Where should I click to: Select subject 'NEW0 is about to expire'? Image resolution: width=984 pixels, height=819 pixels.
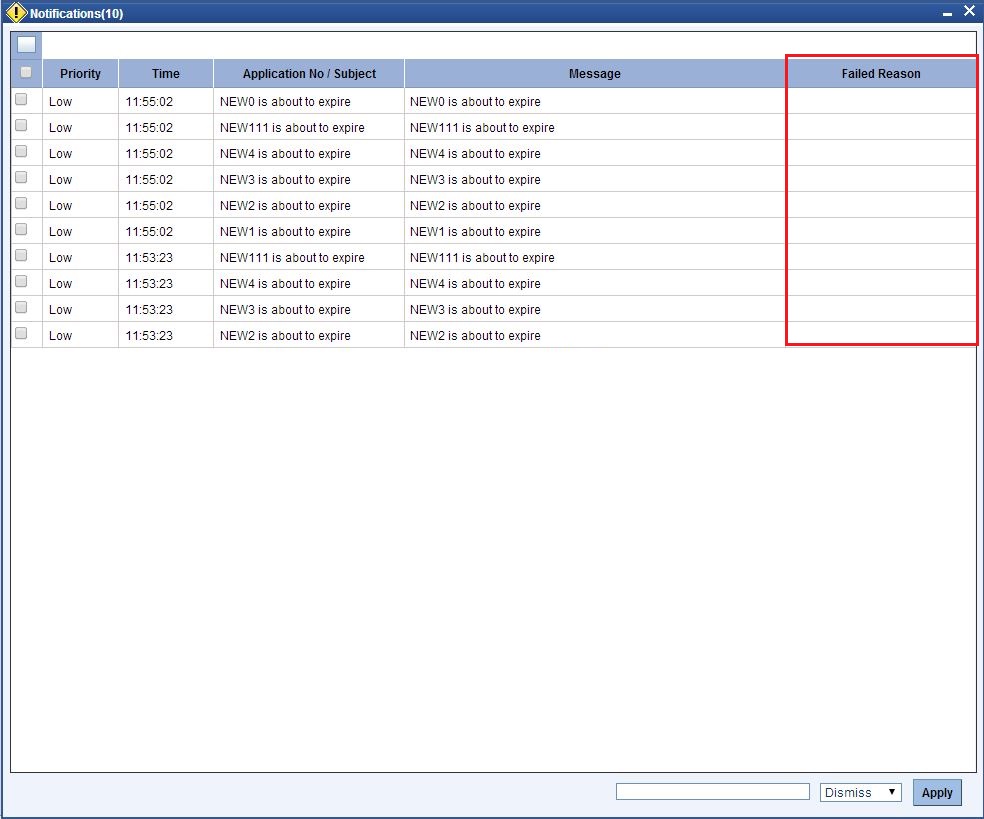pos(285,102)
